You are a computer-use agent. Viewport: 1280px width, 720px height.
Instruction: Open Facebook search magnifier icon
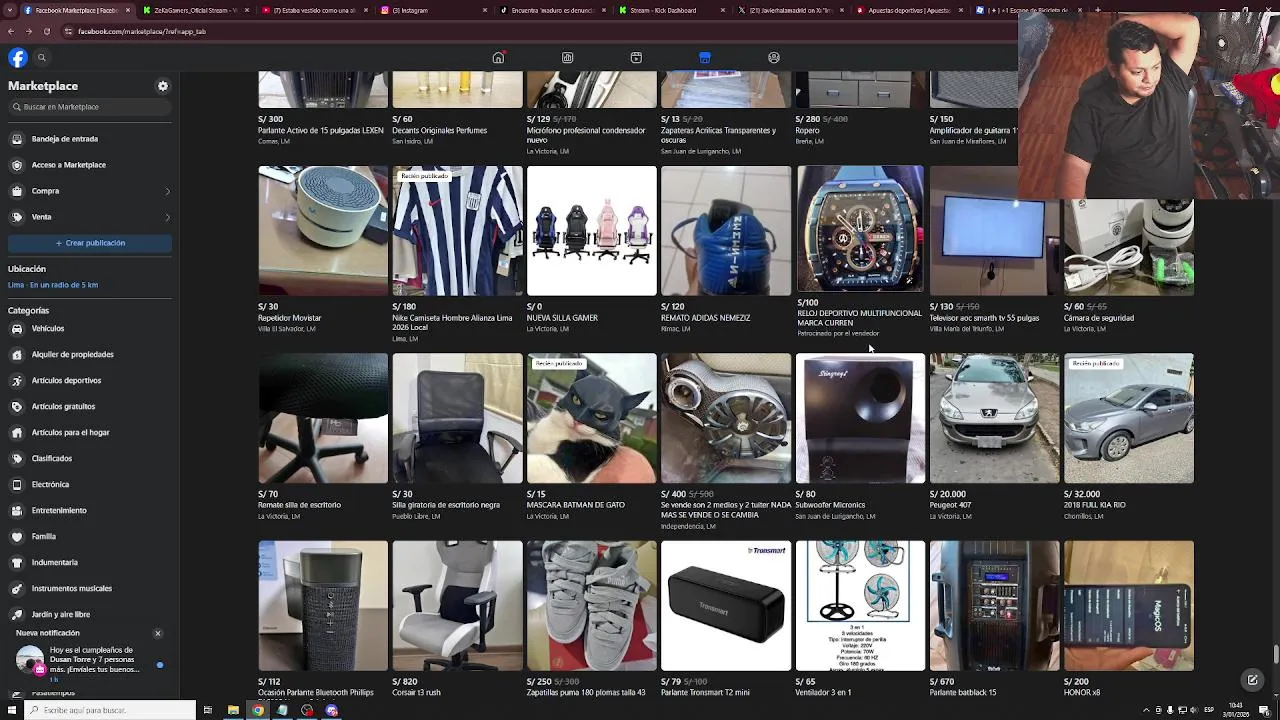[x=42, y=58]
